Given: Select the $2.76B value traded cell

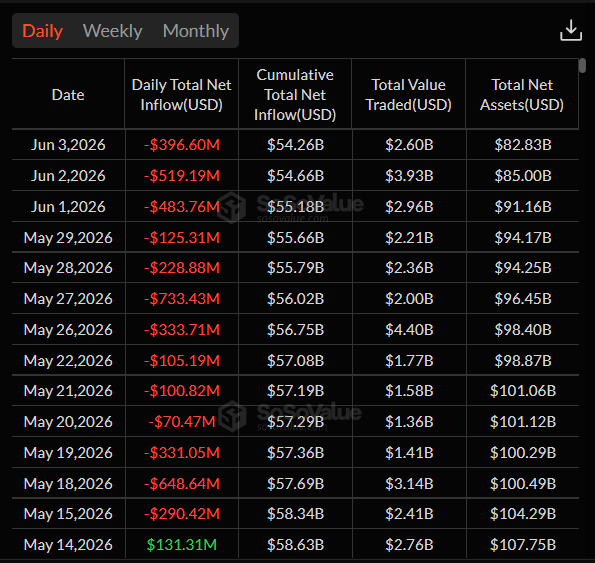Looking at the screenshot, I should [409, 545].
